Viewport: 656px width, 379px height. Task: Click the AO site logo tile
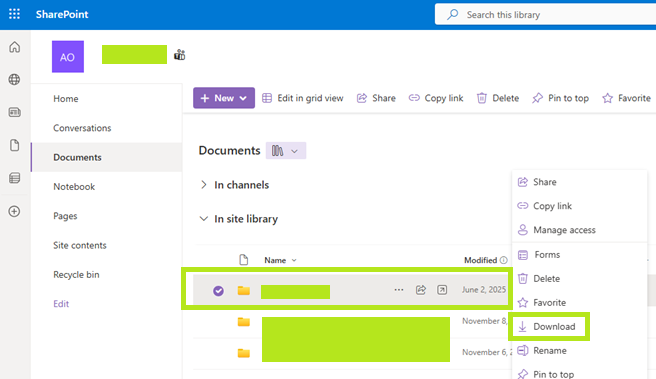[68, 56]
